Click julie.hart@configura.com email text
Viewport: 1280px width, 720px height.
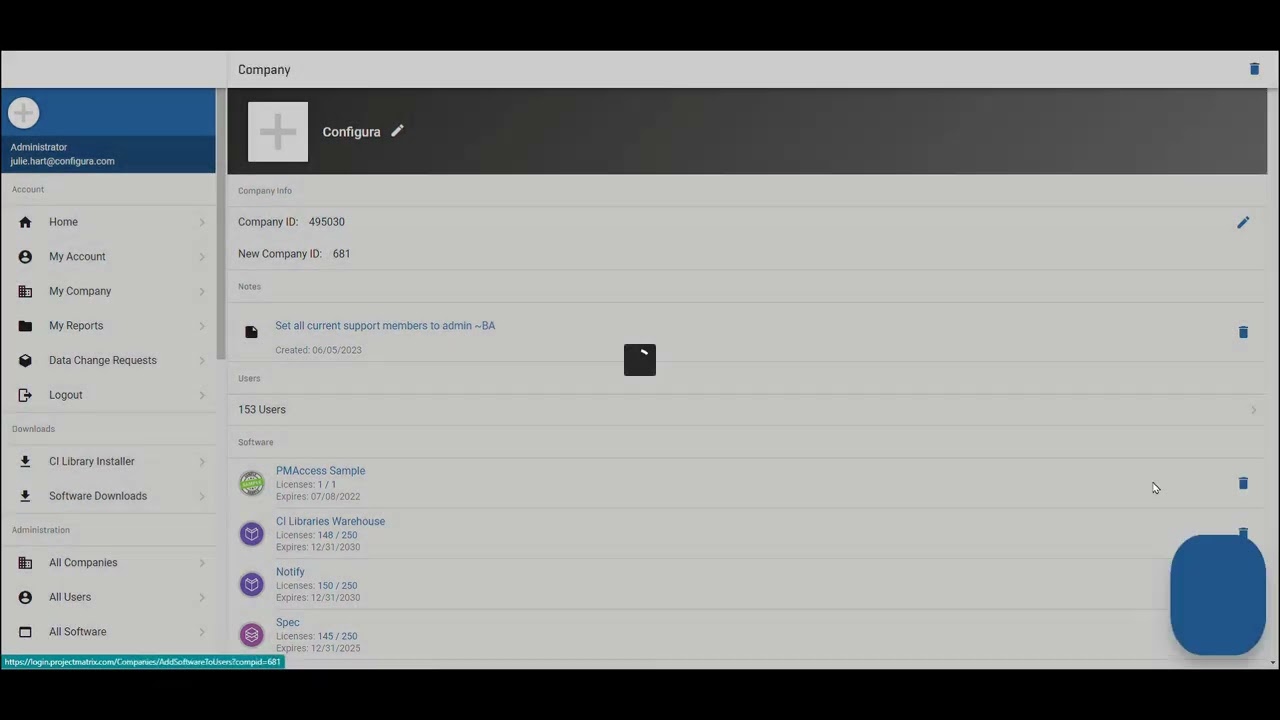pos(62,161)
